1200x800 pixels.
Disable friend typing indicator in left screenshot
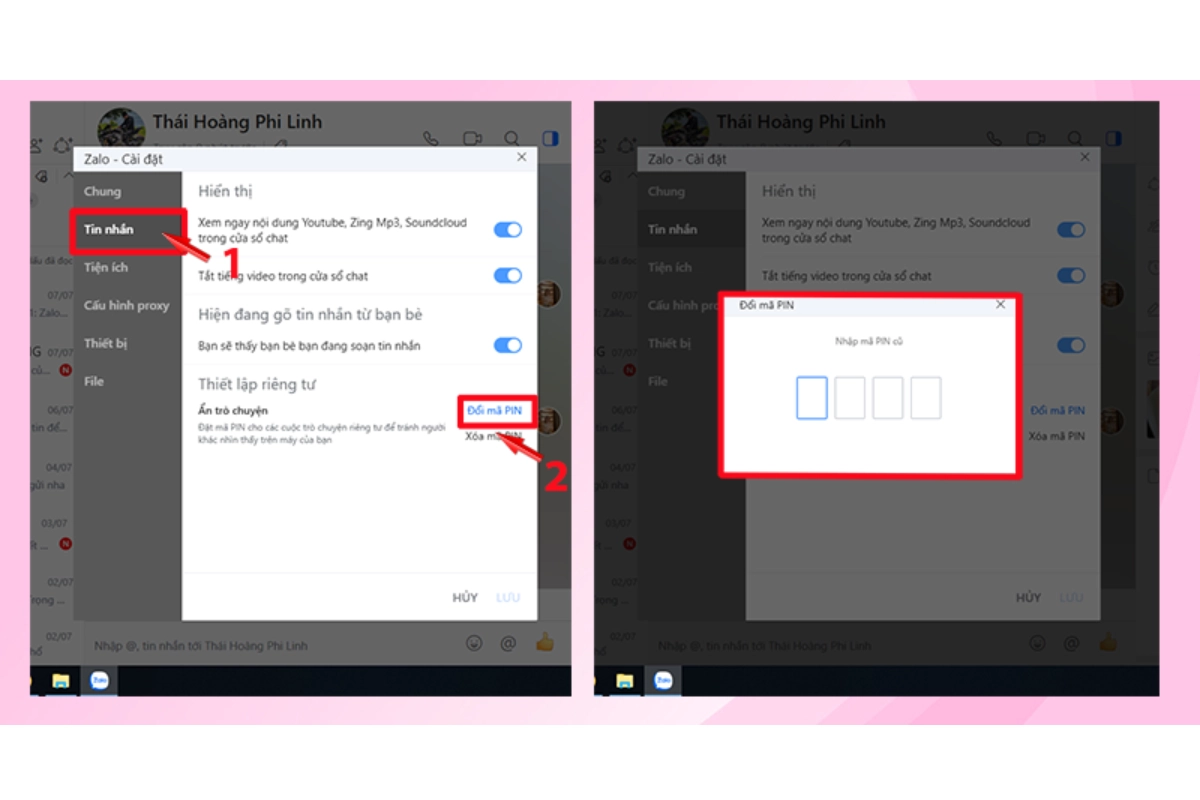(x=508, y=345)
